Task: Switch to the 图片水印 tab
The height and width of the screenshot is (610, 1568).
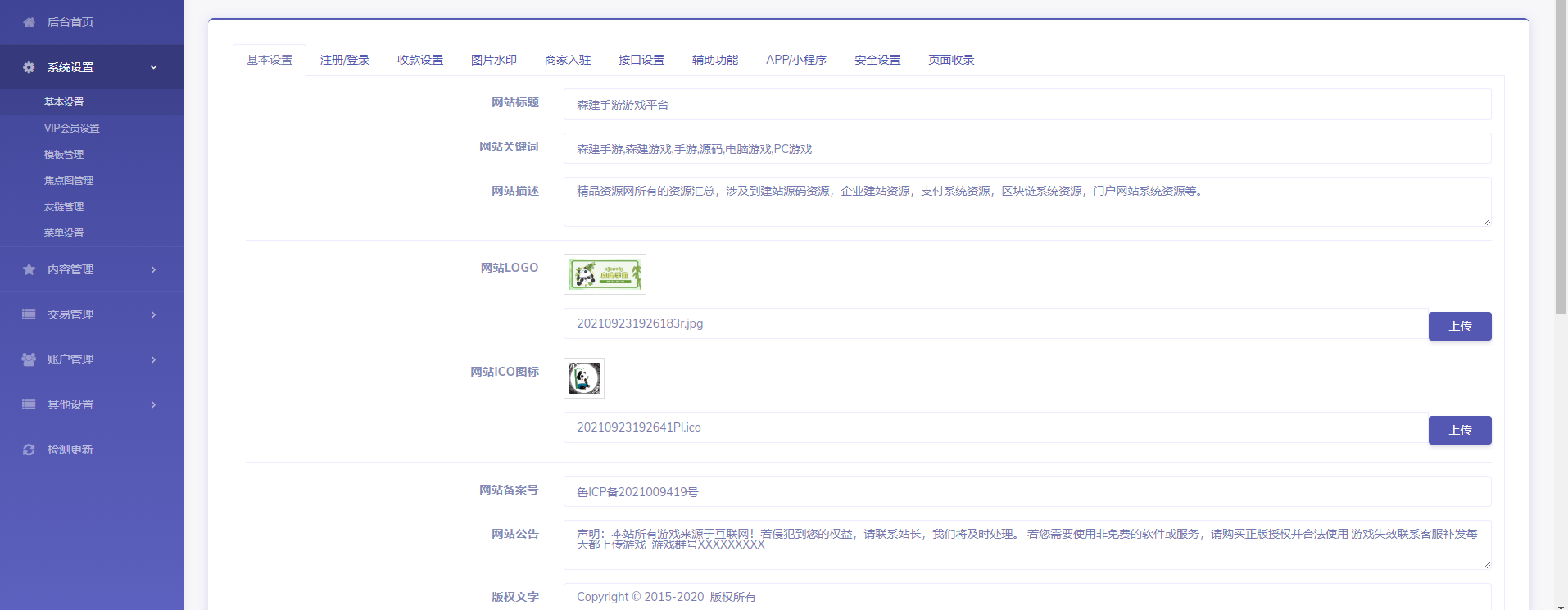Action: pyautogui.click(x=494, y=60)
